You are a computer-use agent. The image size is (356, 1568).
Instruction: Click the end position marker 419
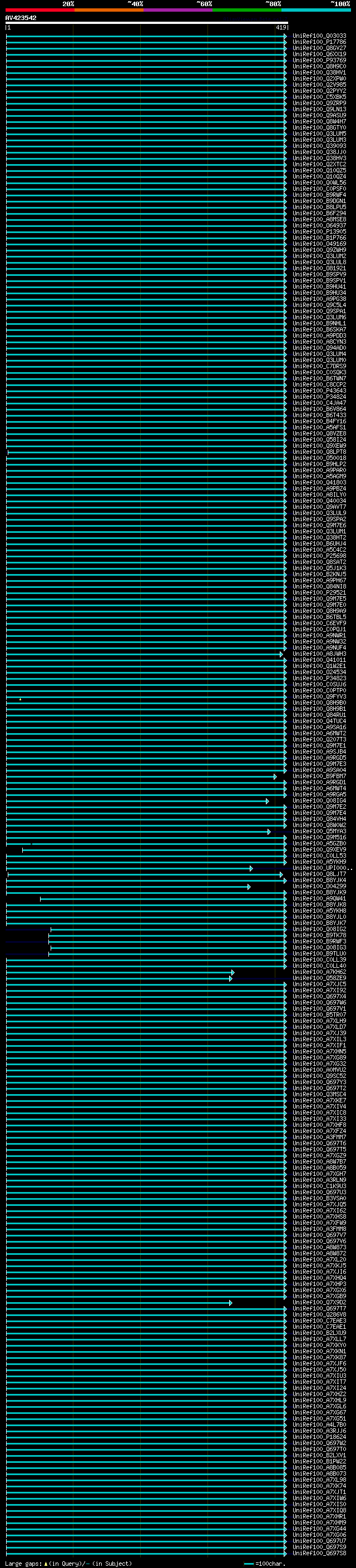(x=280, y=27)
